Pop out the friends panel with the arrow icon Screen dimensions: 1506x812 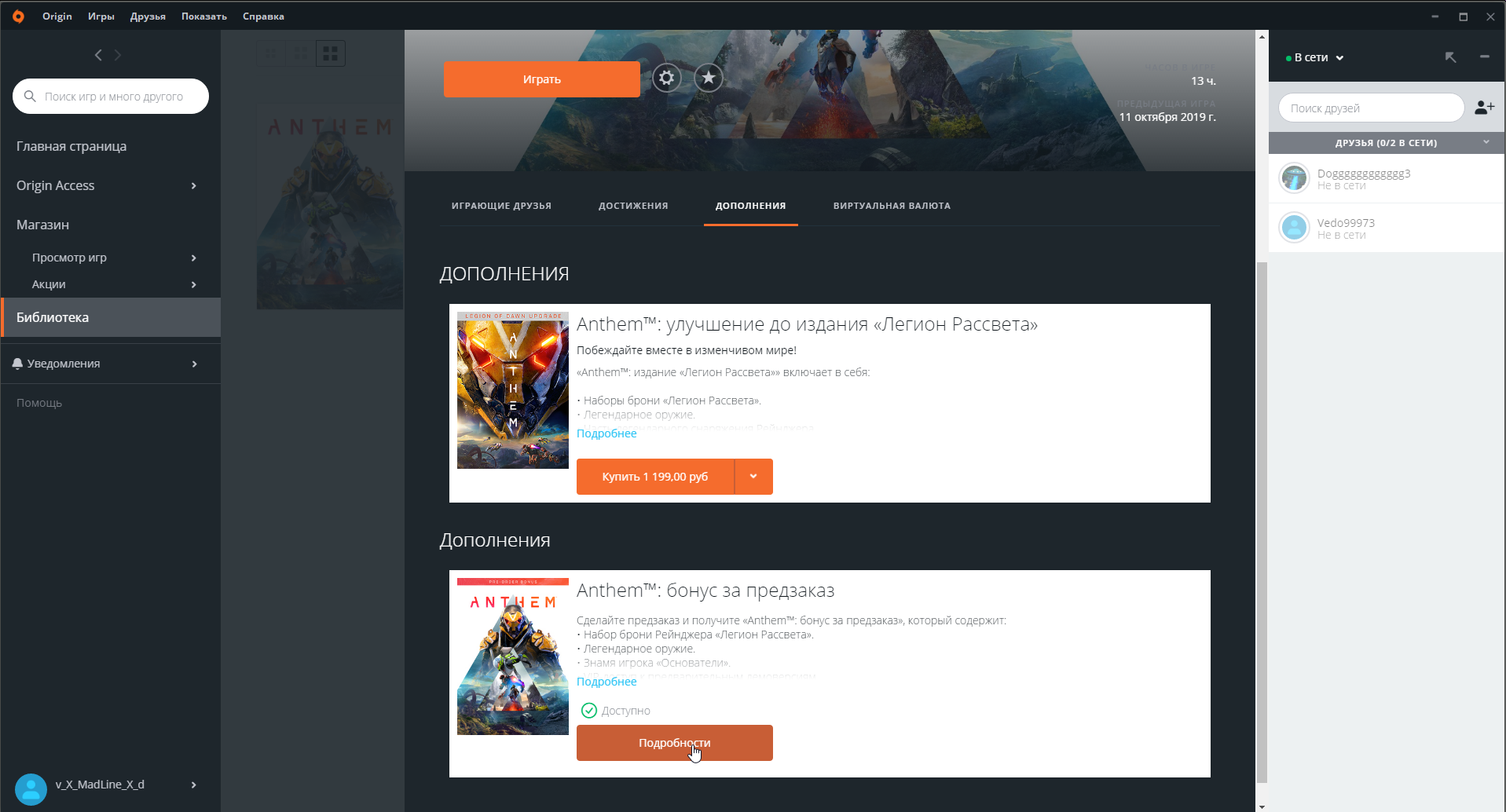1450,57
